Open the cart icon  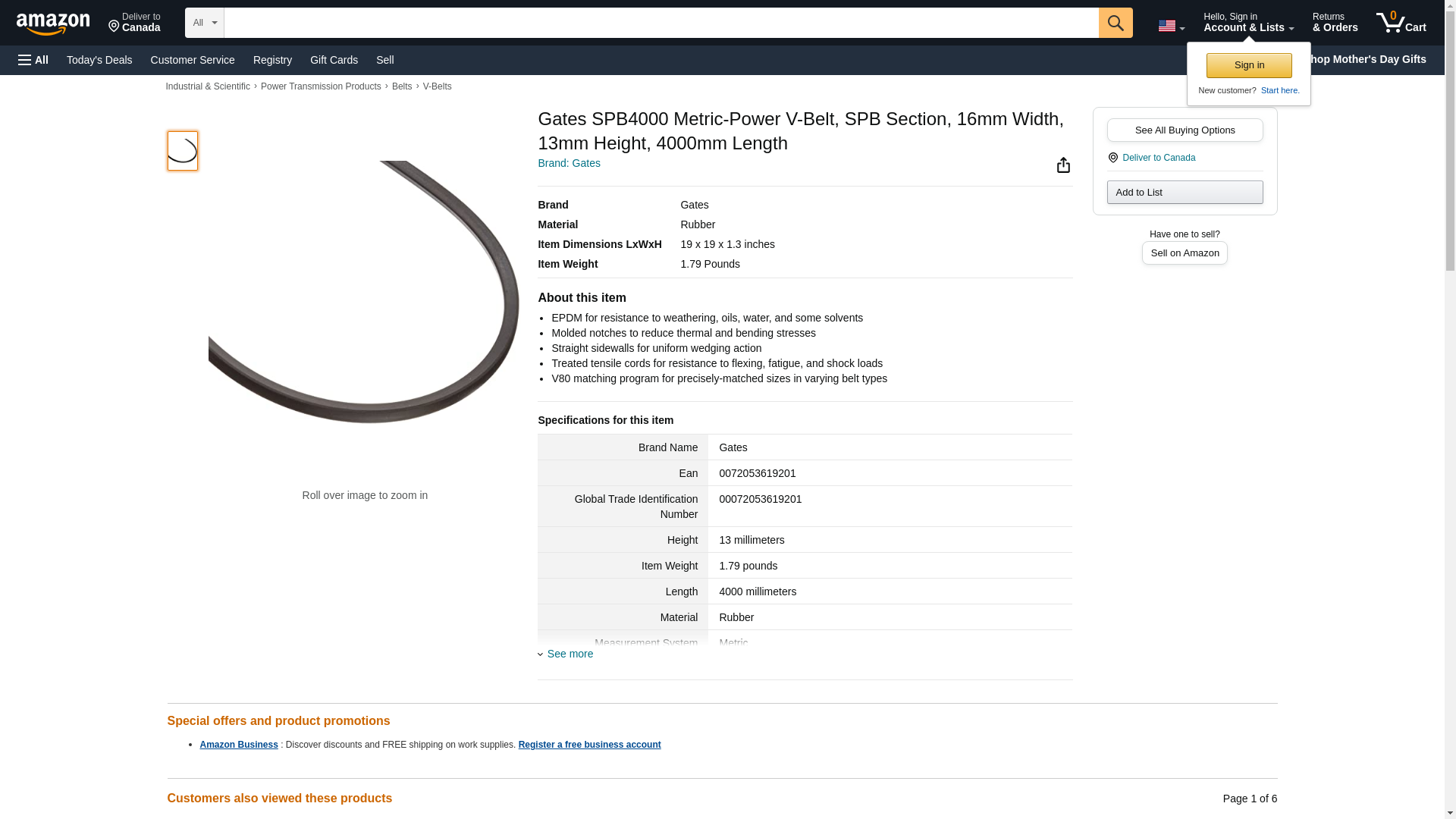1400,23
